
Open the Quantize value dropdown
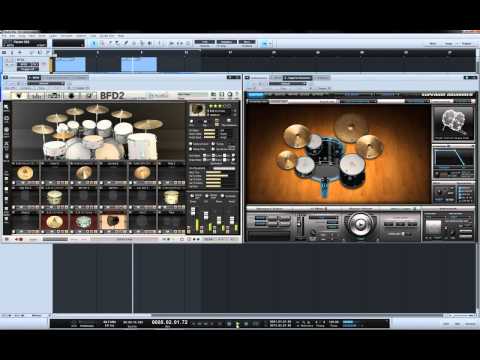click(205, 42)
